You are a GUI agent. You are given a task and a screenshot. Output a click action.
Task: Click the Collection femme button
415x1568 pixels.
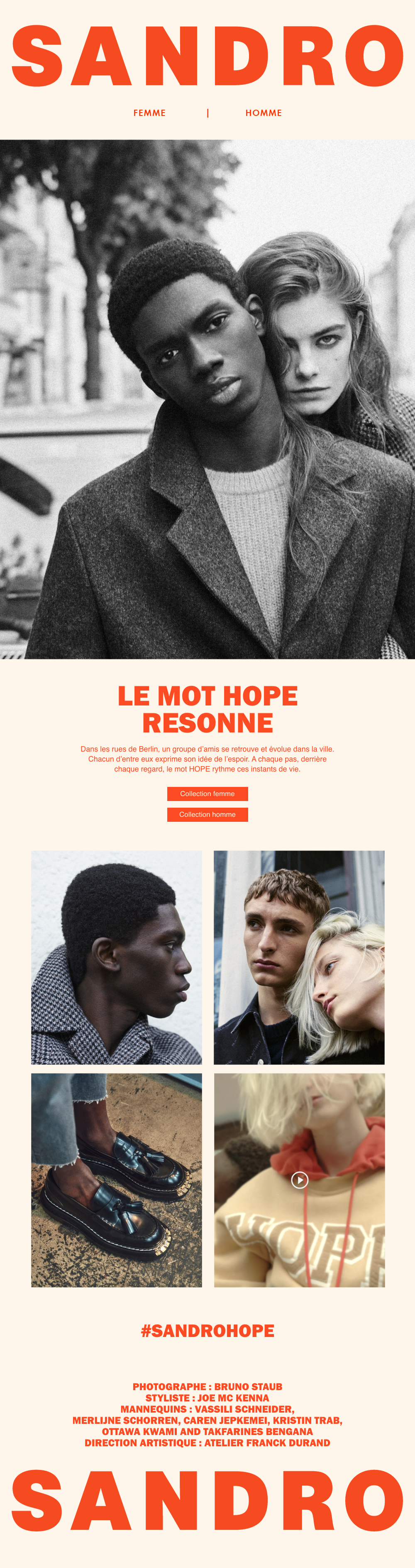click(207, 794)
